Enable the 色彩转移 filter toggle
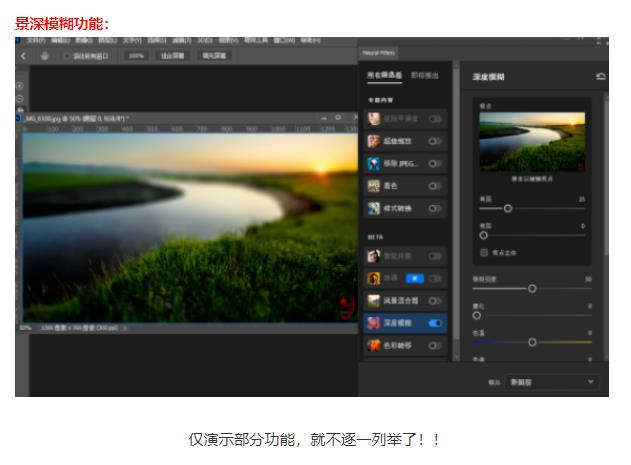Viewport: 631px width, 465px height. (435, 346)
